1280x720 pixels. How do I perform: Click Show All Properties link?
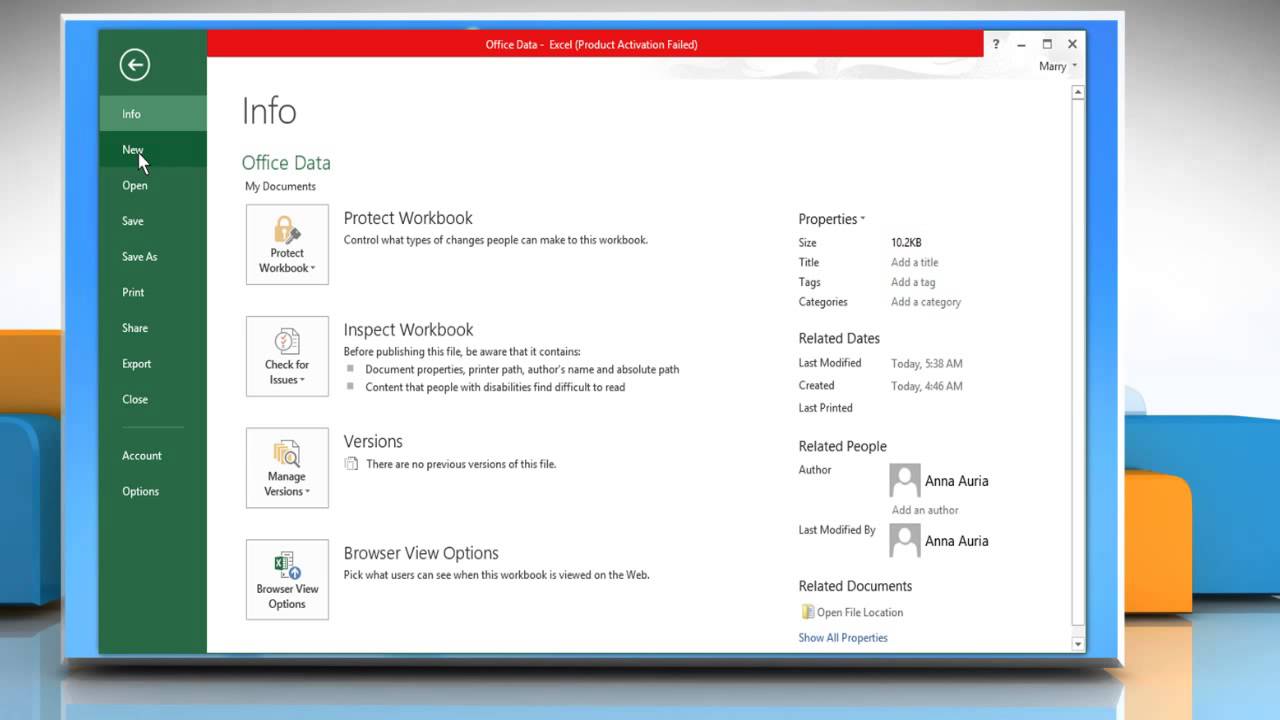[x=843, y=638]
